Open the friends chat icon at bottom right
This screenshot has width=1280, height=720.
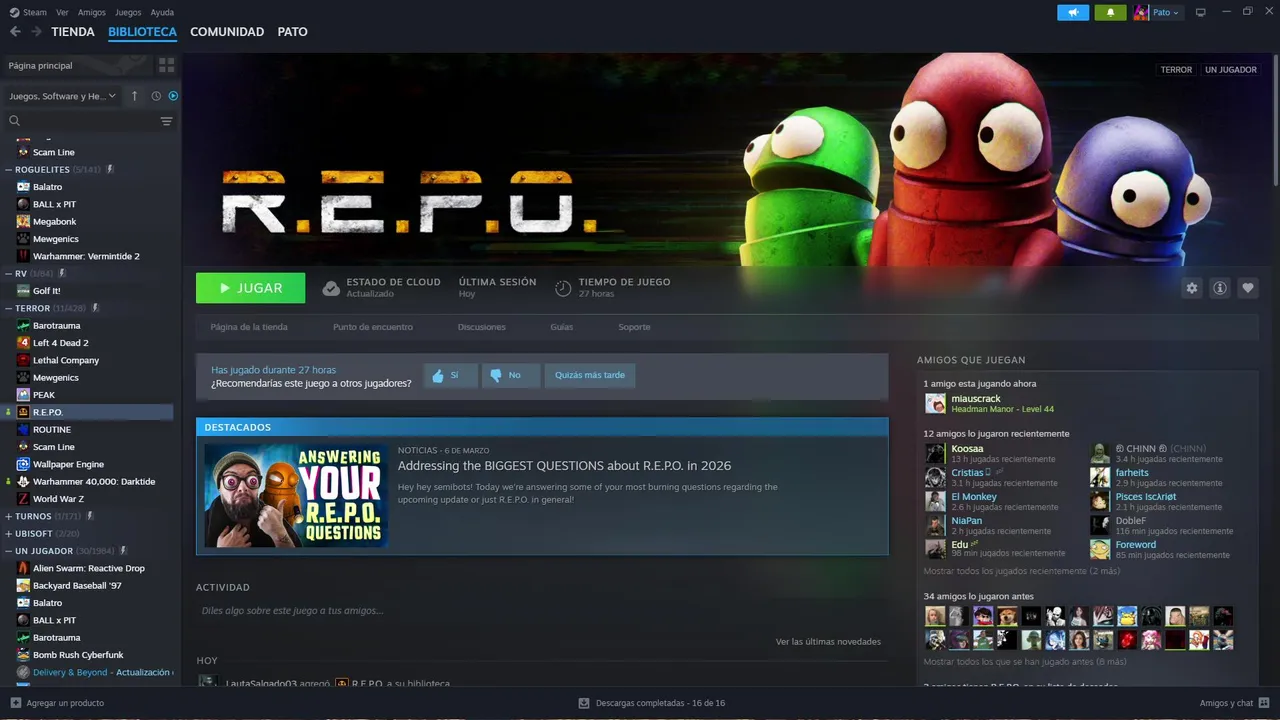click(x=1264, y=703)
